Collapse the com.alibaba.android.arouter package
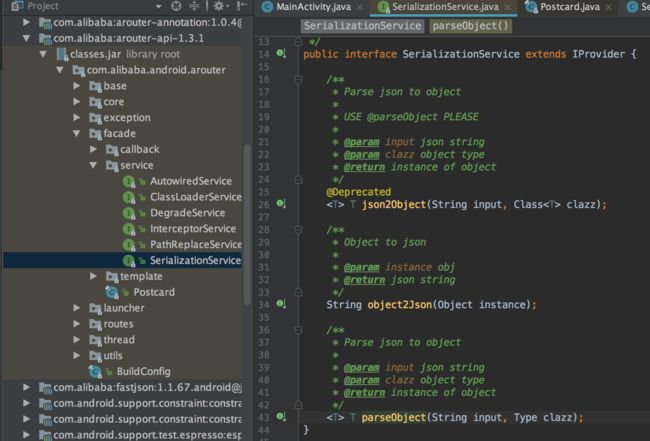The width and height of the screenshot is (650, 441). [x=60, y=70]
